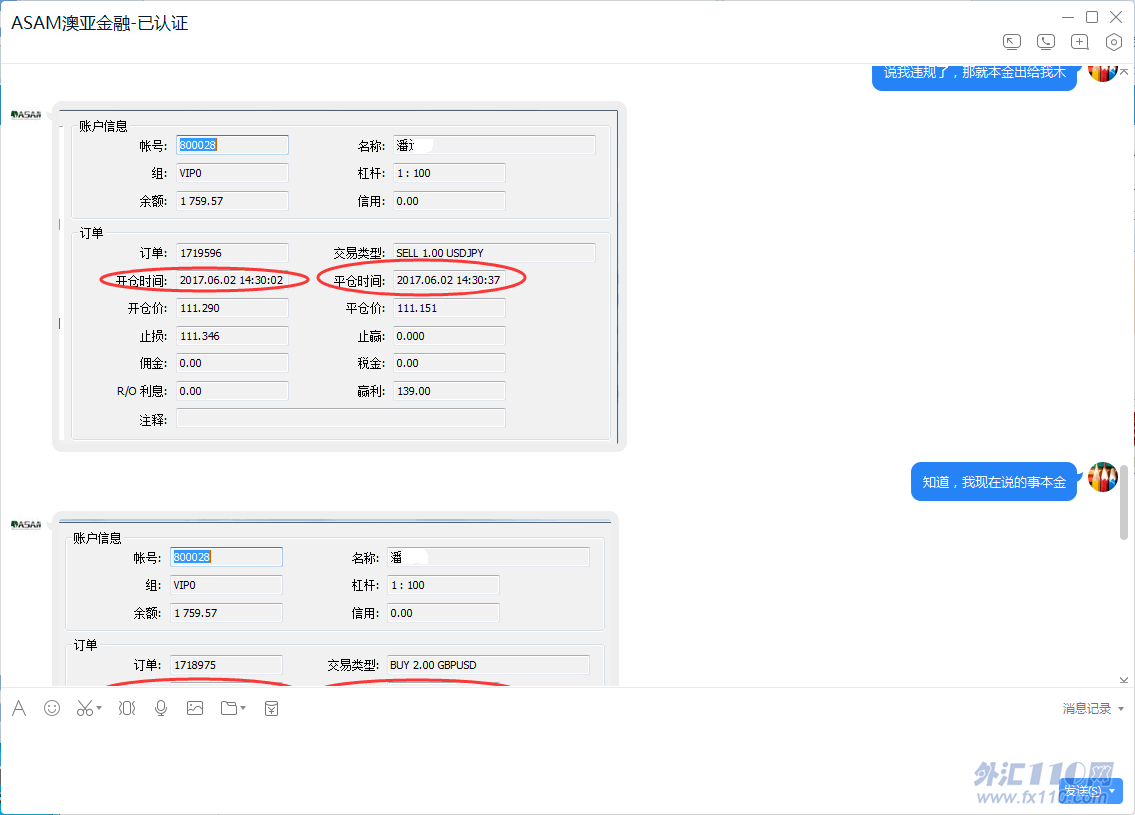The image size is (1135, 815).
Task: Open the red packet icon
Action: click(271, 709)
